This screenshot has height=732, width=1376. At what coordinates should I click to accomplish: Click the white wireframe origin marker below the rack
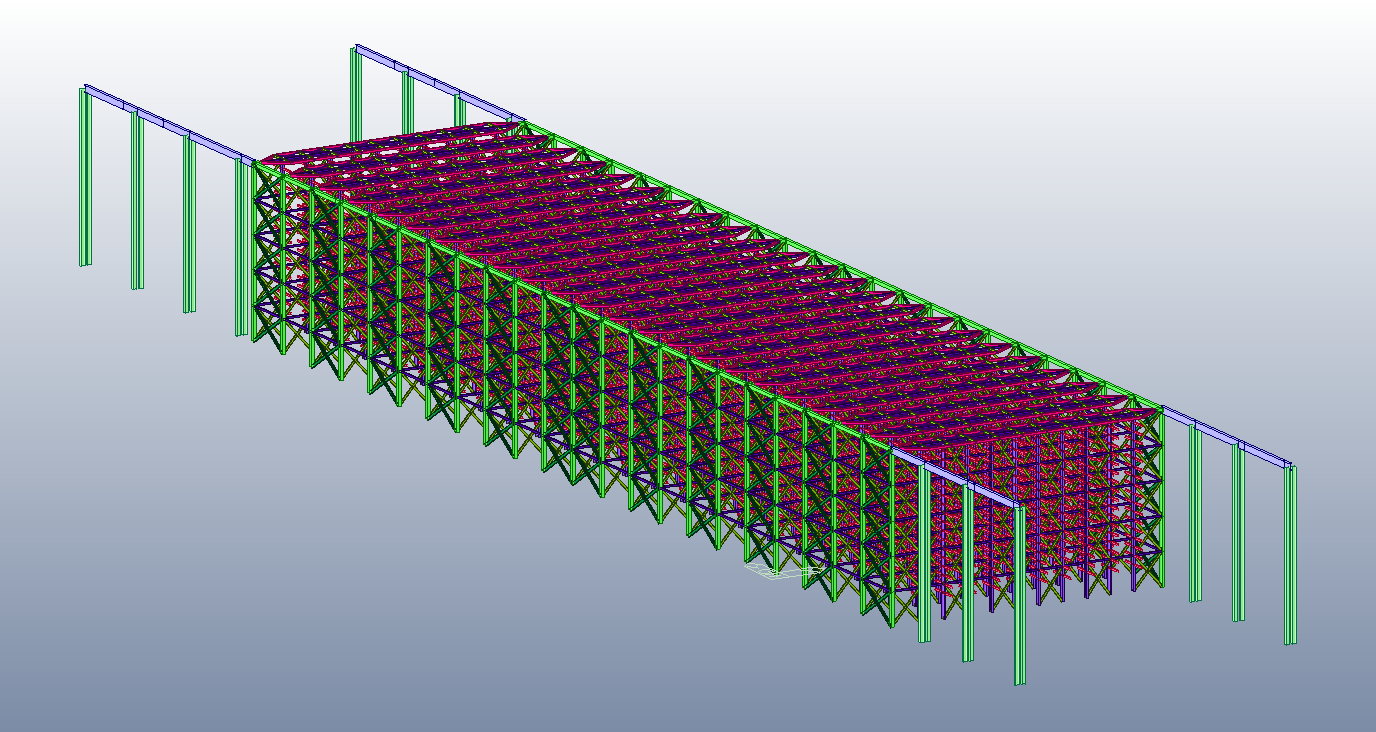(778, 571)
